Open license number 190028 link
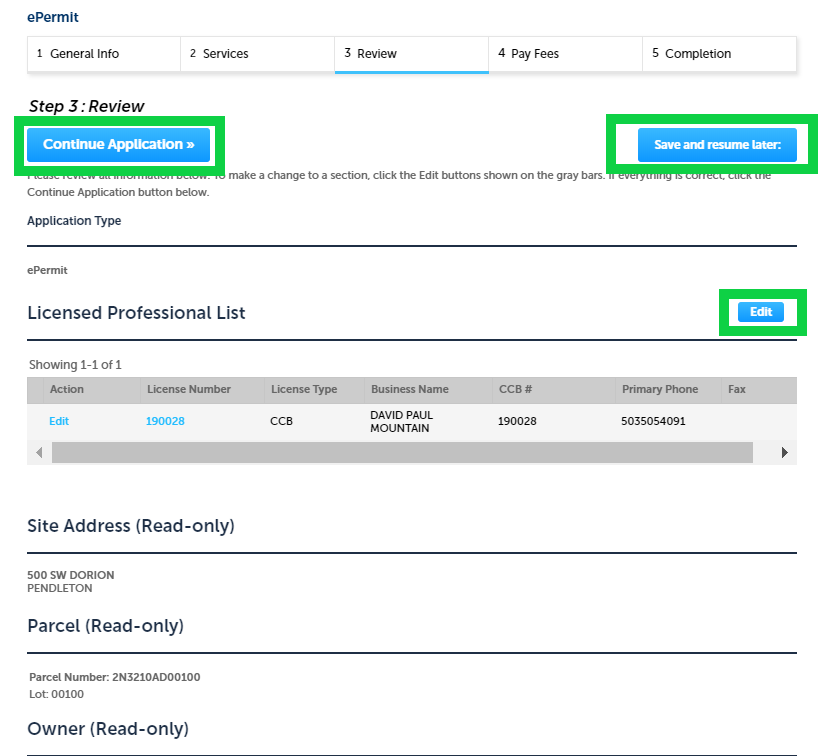Screen dimensions: 829x756 [x=165, y=422]
